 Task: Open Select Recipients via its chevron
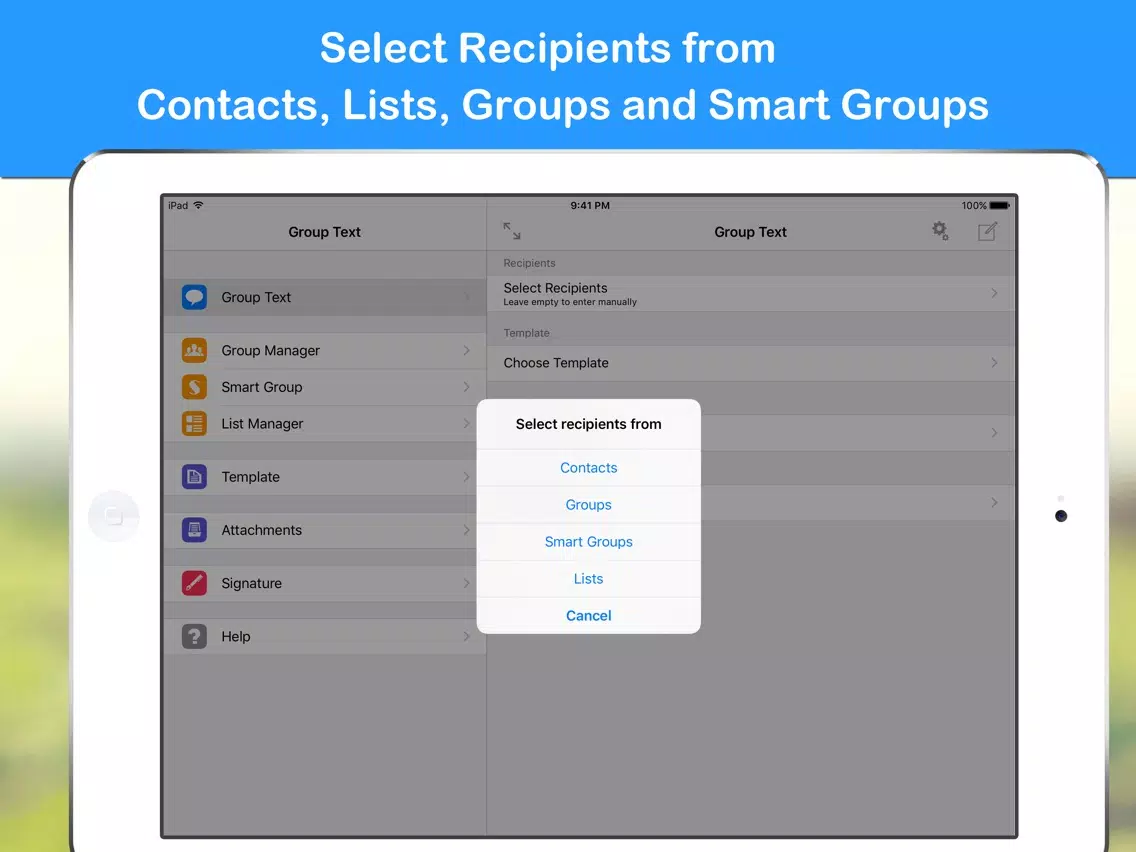tap(994, 293)
